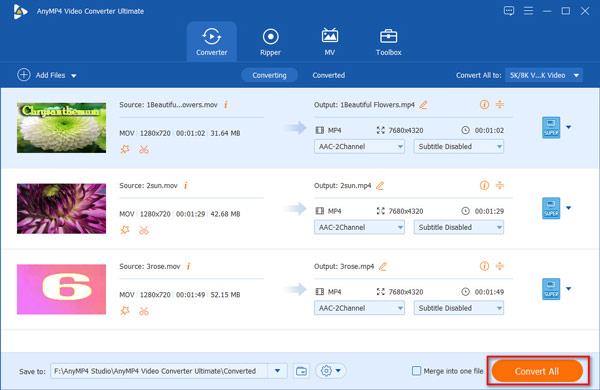
Task: Select the Chrysanthemum video thumbnail
Action: [x=61, y=127]
